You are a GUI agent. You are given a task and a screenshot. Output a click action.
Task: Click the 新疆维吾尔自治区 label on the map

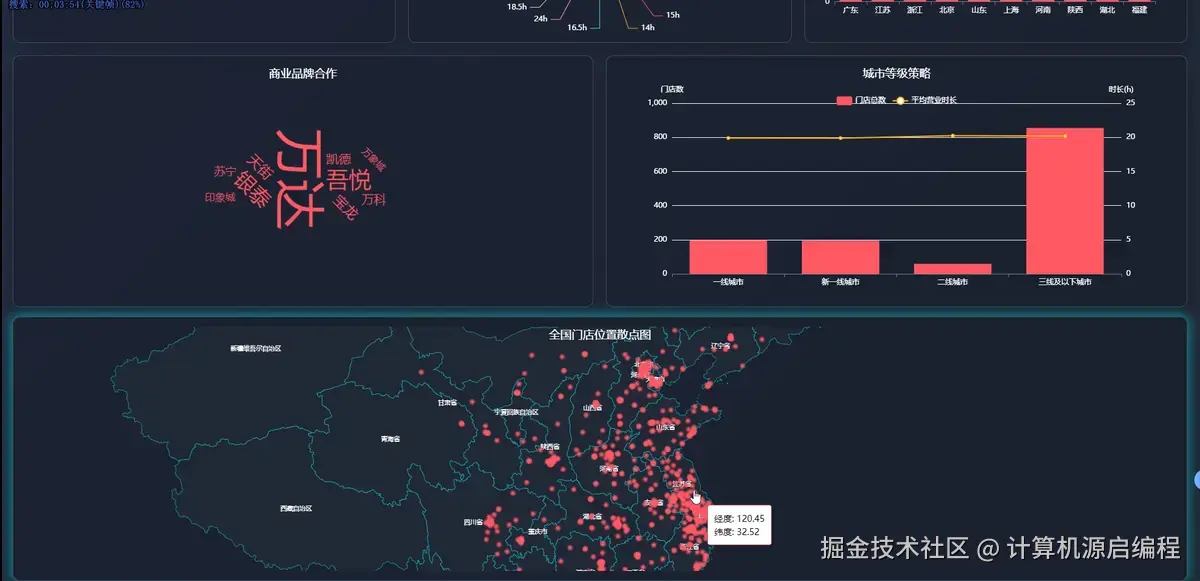click(x=256, y=349)
